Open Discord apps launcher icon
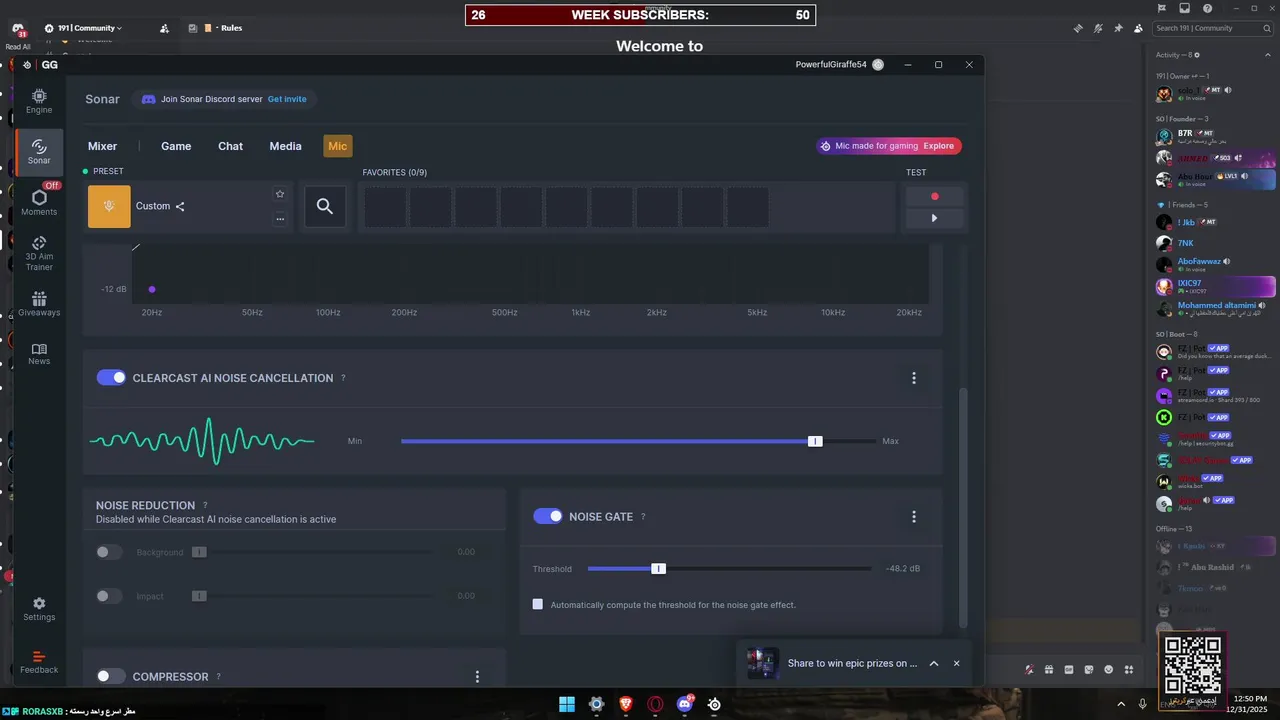 click(x=1129, y=669)
